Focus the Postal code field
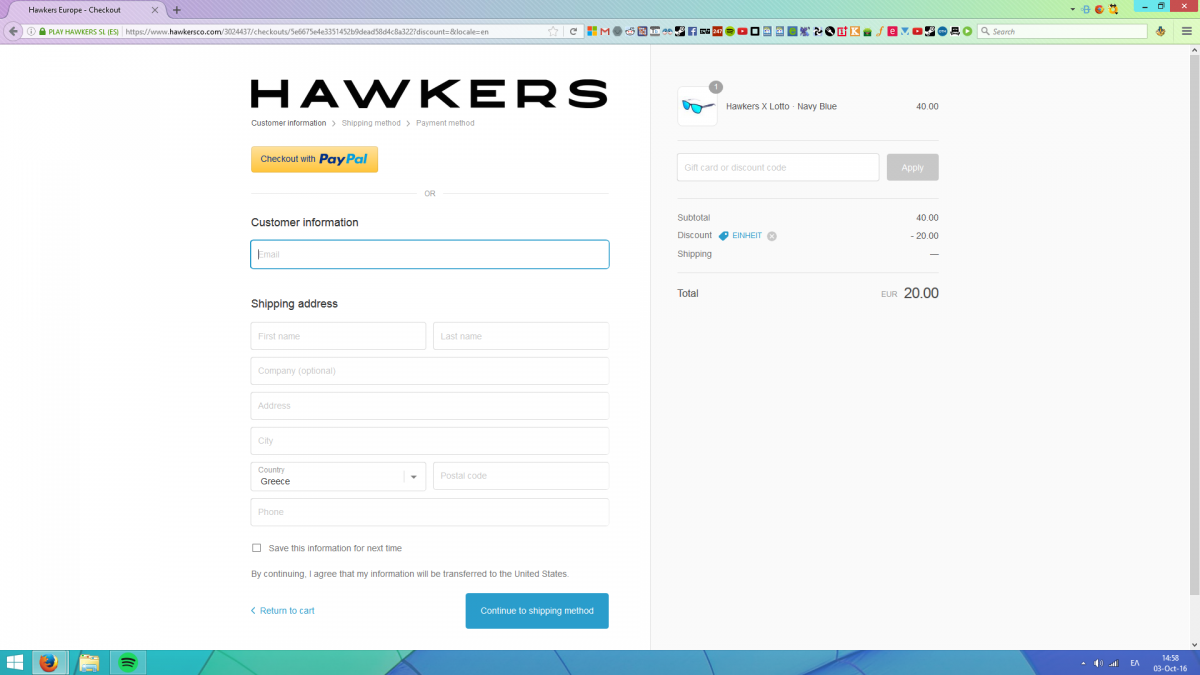The width and height of the screenshot is (1200, 675). (521, 476)
